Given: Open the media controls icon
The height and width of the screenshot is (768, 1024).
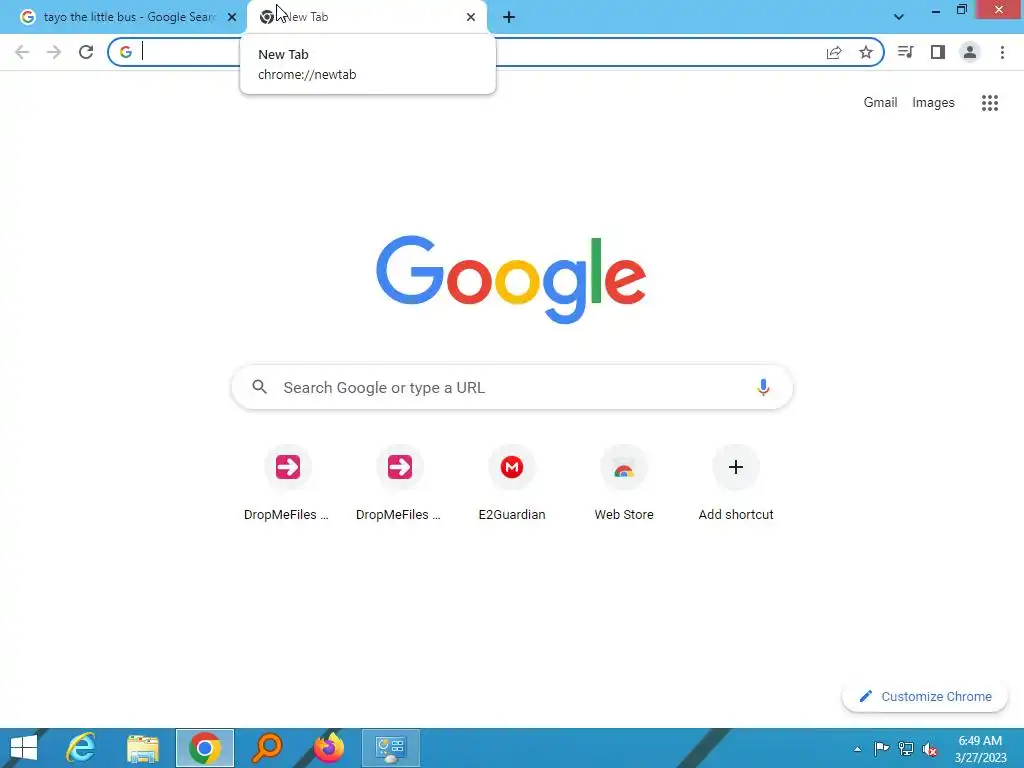Looking at the screenshot, I should pyautogui.click(x=905, y=52).
